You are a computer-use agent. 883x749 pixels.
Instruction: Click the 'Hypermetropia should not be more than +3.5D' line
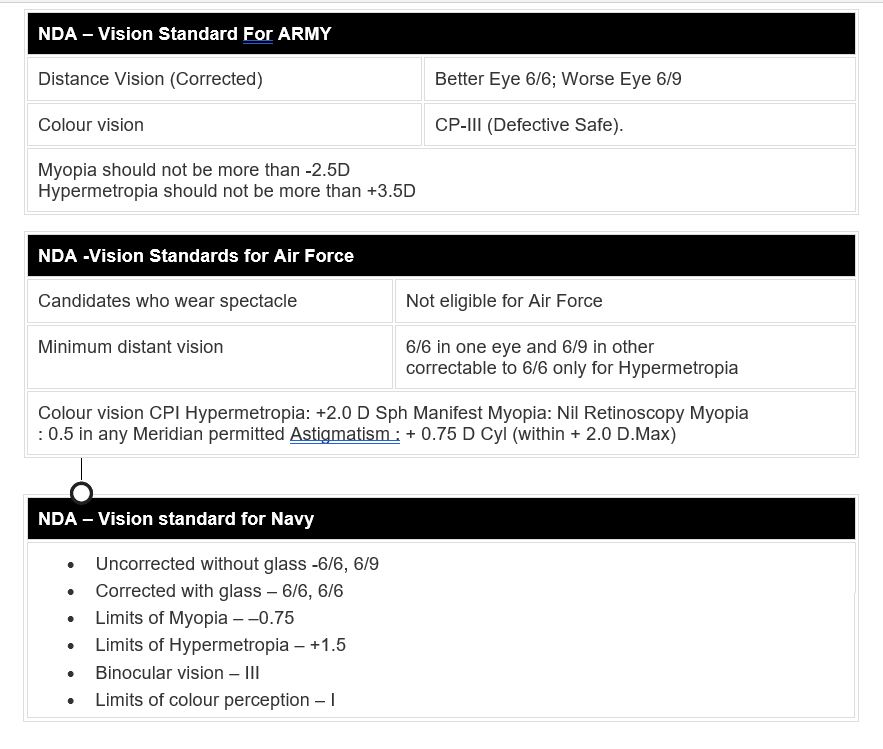[226, 191]
